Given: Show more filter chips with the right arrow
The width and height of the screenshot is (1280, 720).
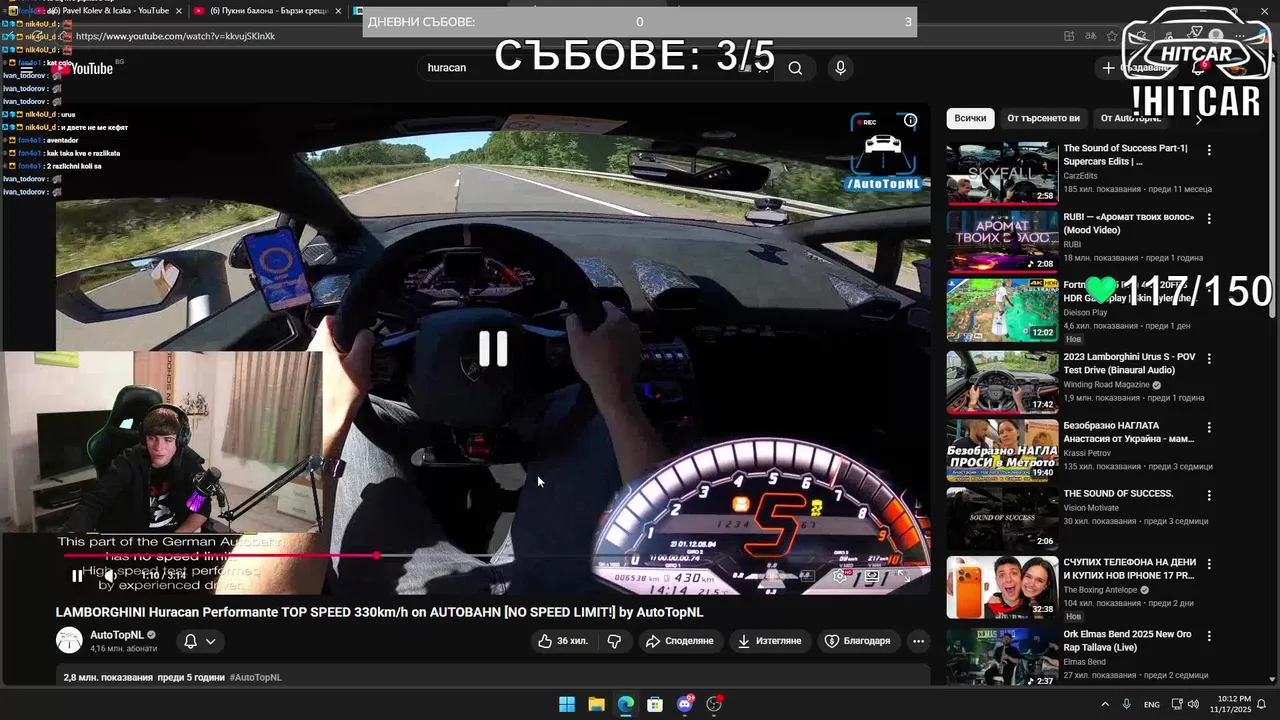Looking at the screenshot, I should click(x=1199, y=119).
